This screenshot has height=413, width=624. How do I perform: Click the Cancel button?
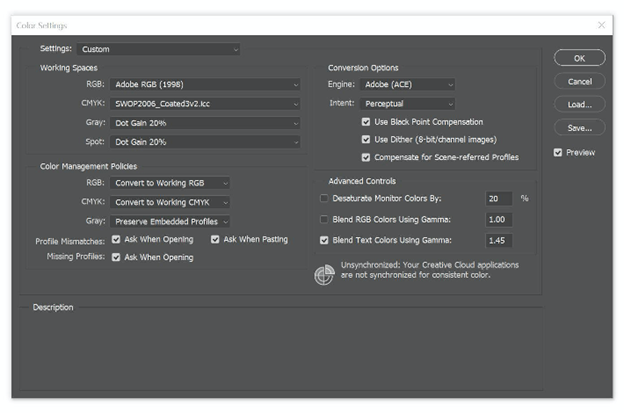[x=579, y=82]
